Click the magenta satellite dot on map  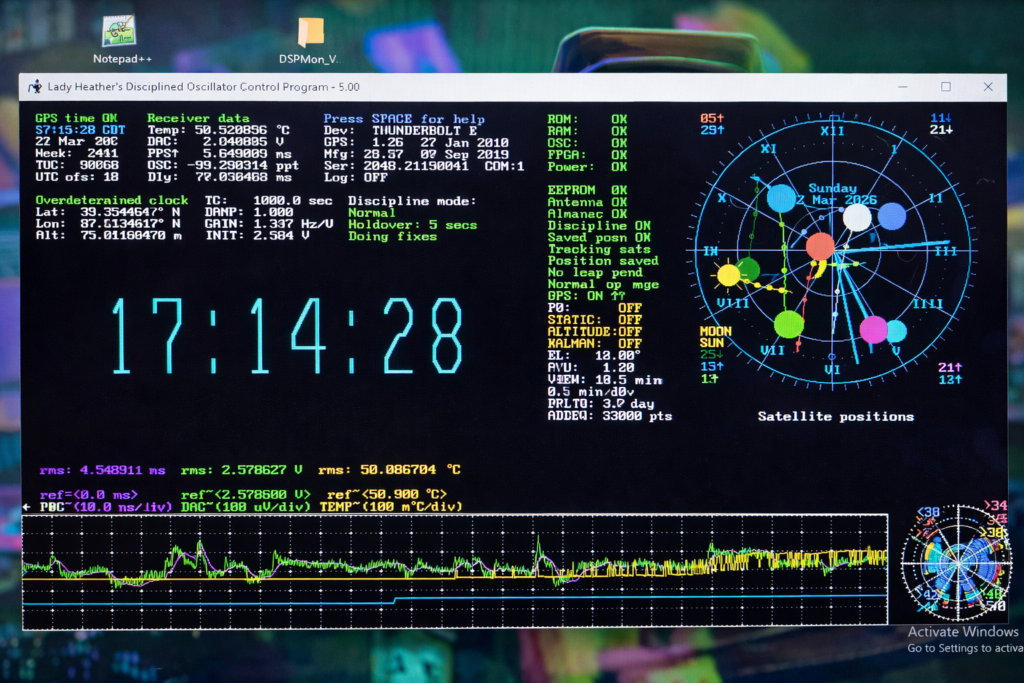click(873, 329)
